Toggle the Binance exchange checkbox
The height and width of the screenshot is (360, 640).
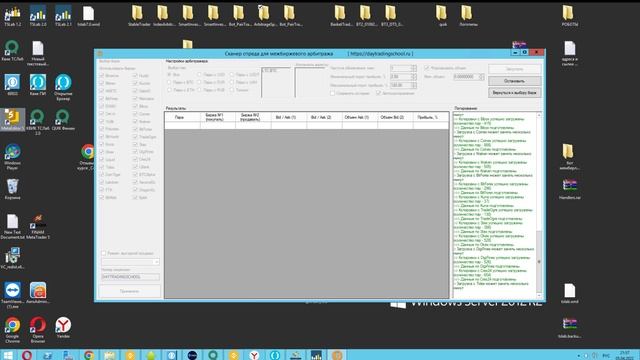tap(102, 76)
